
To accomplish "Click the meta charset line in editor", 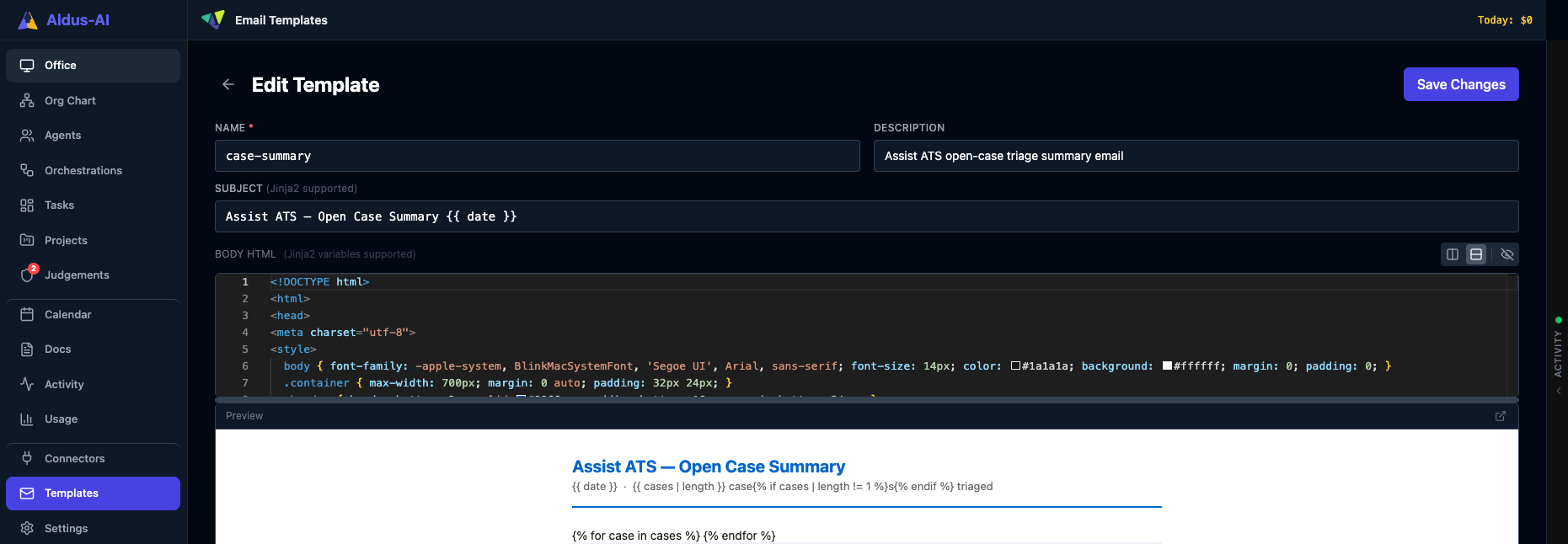I will click(342, 333).
